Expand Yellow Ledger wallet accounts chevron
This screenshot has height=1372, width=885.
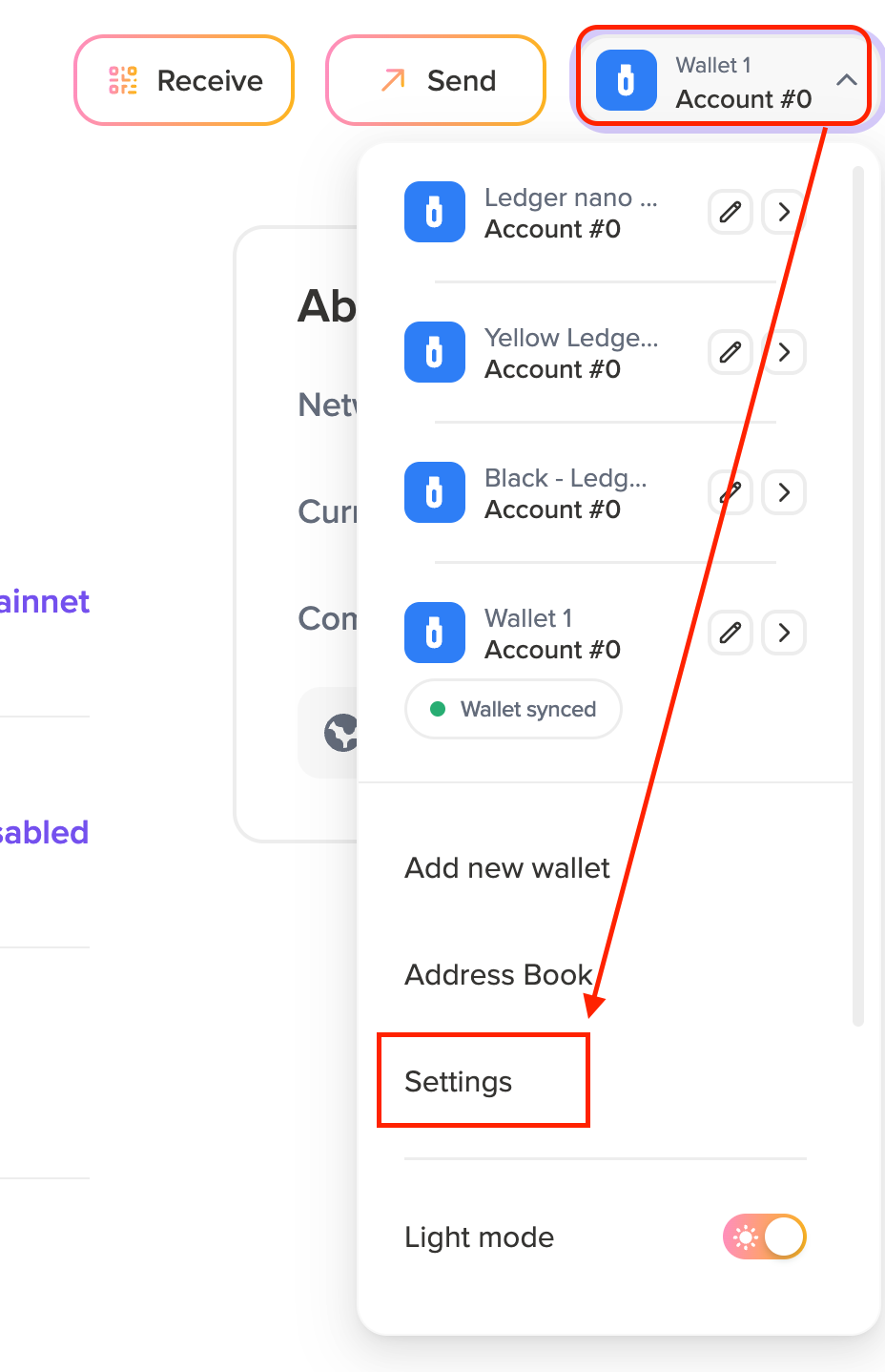pos(784,352)
